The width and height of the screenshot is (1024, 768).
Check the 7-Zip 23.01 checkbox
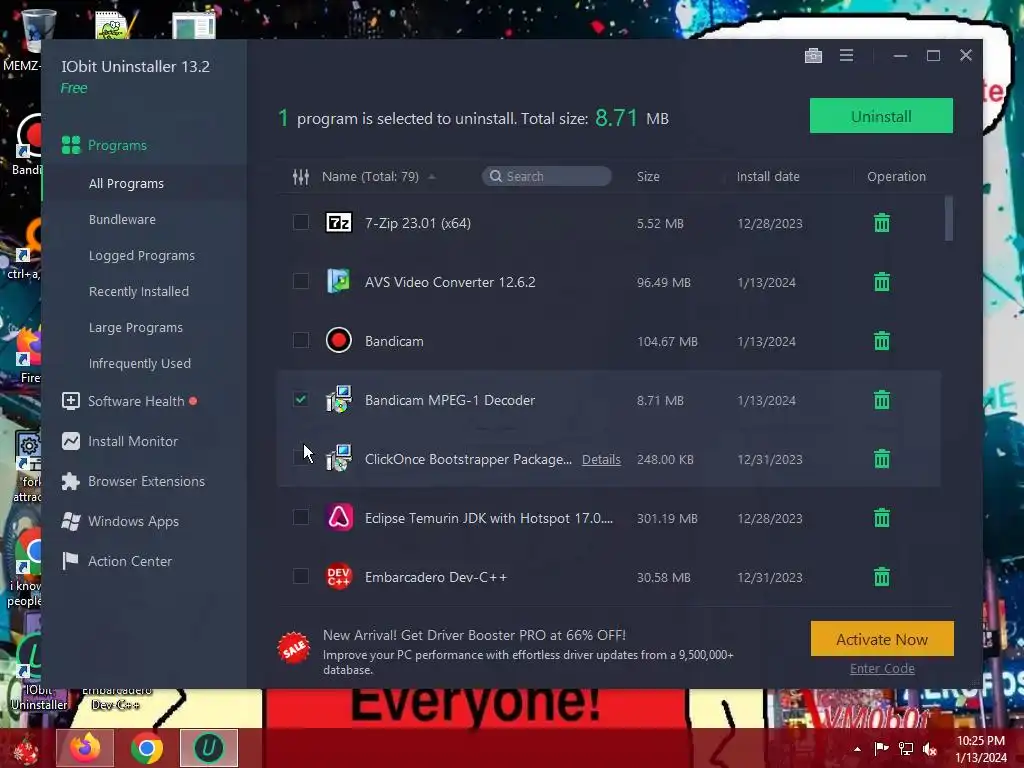click(300, 222)
